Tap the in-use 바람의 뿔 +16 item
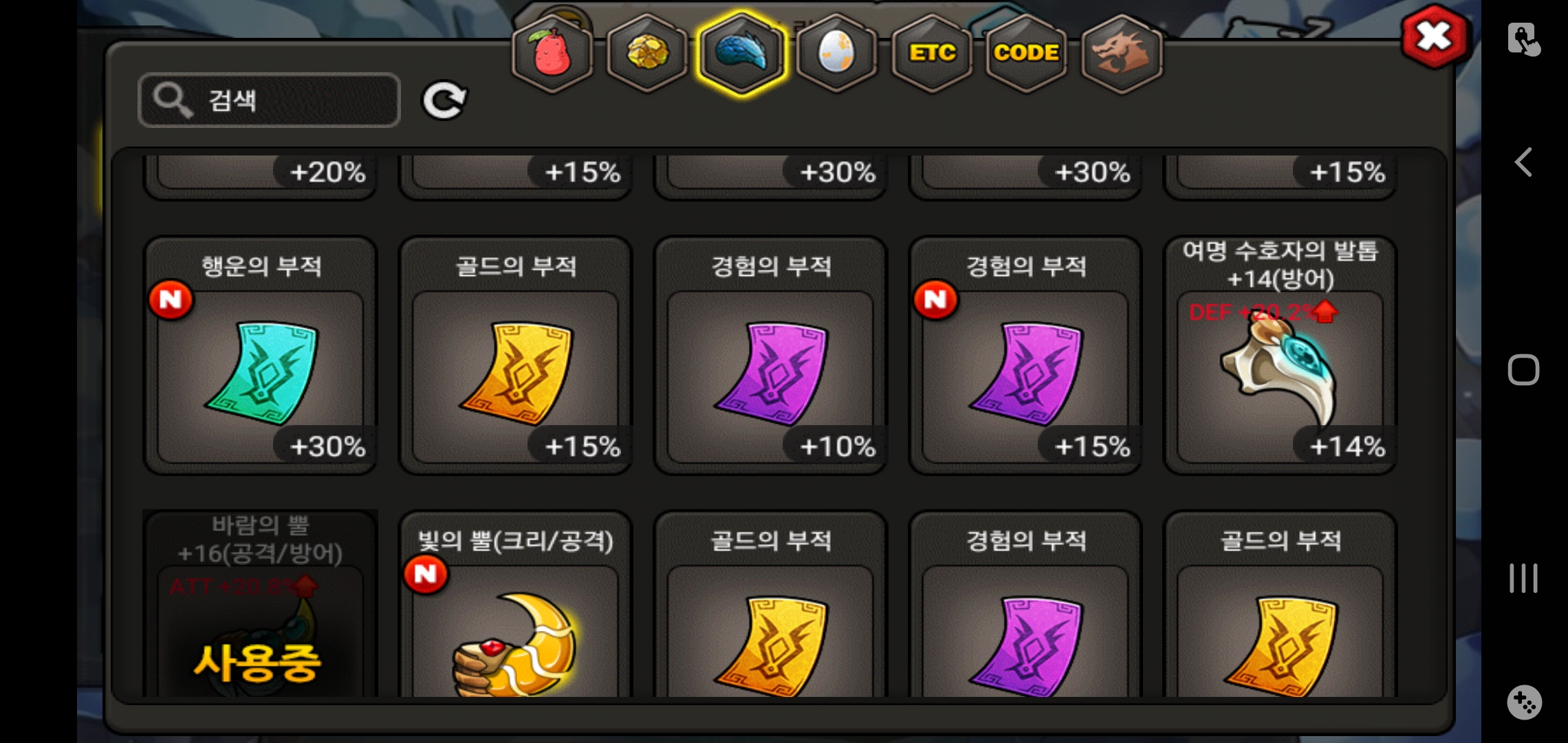 (x=261, y=604)
